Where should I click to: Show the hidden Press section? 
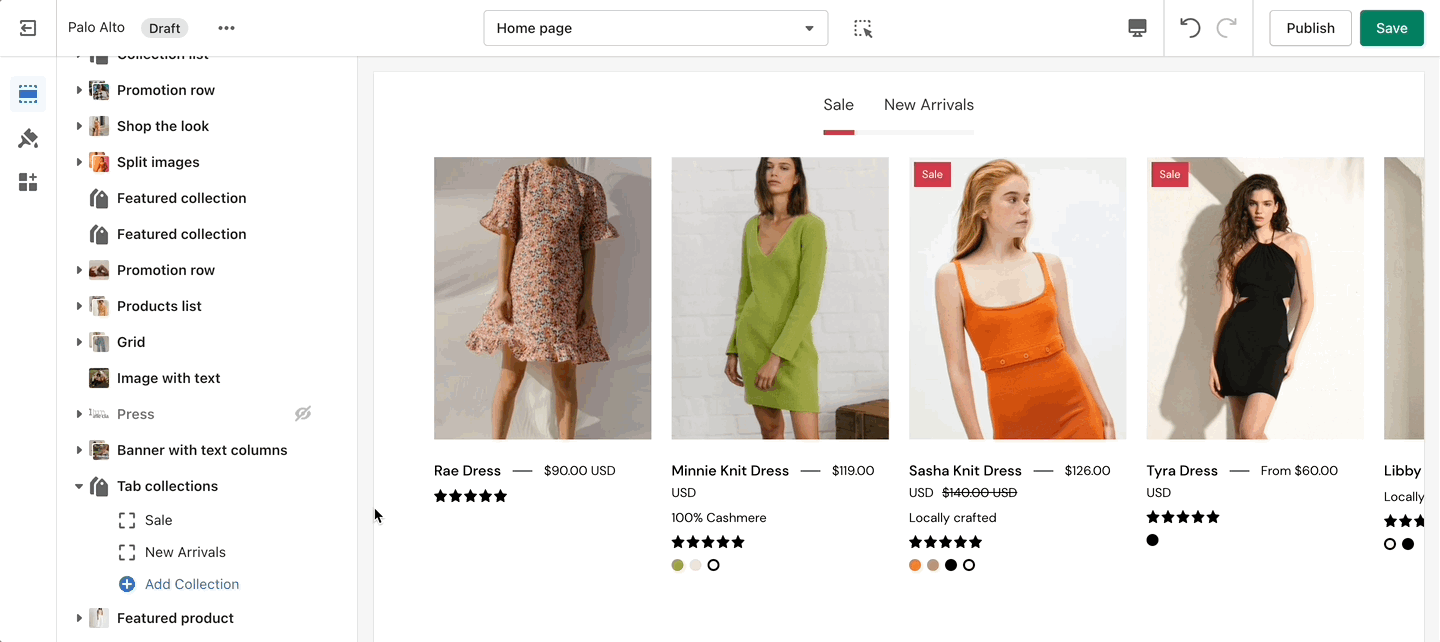(x=303, y=414)
